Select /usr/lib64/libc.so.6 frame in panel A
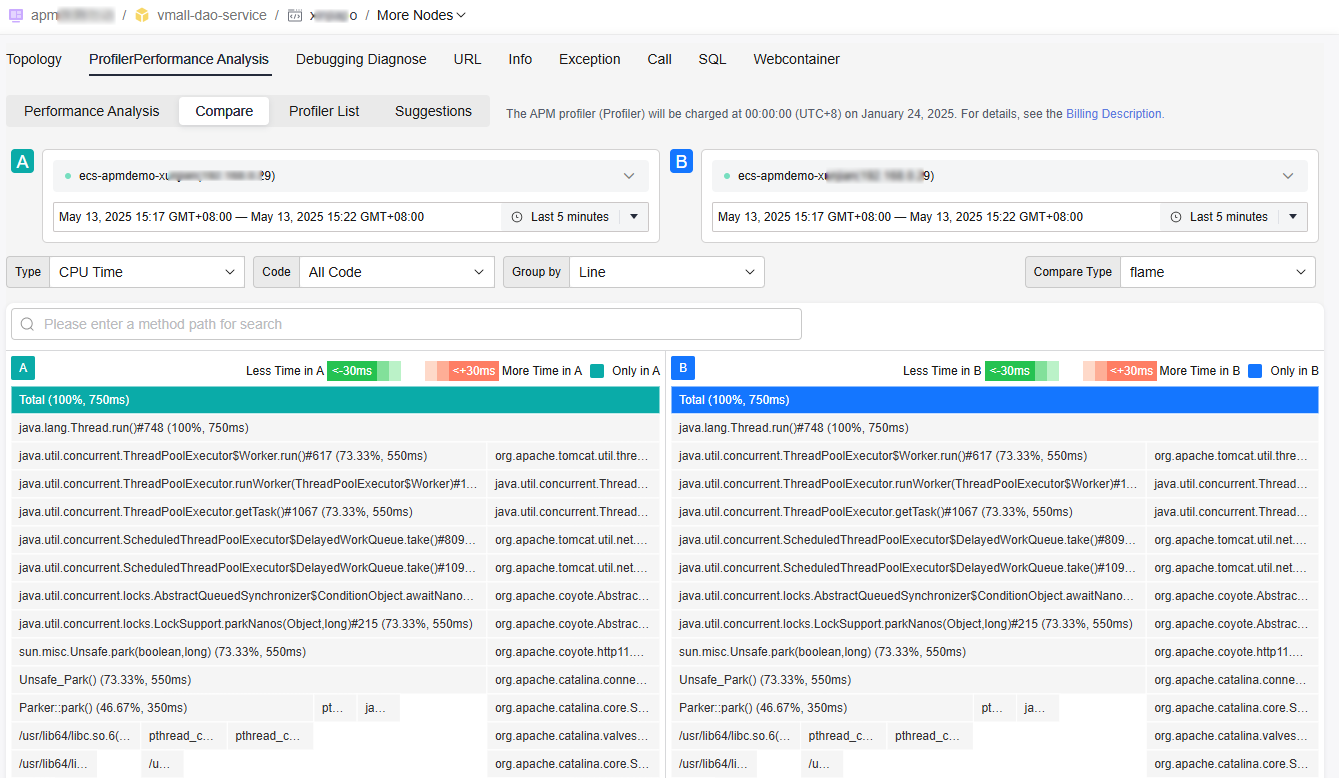This screenshot has height=778, width=1339. tap(75, 736)
